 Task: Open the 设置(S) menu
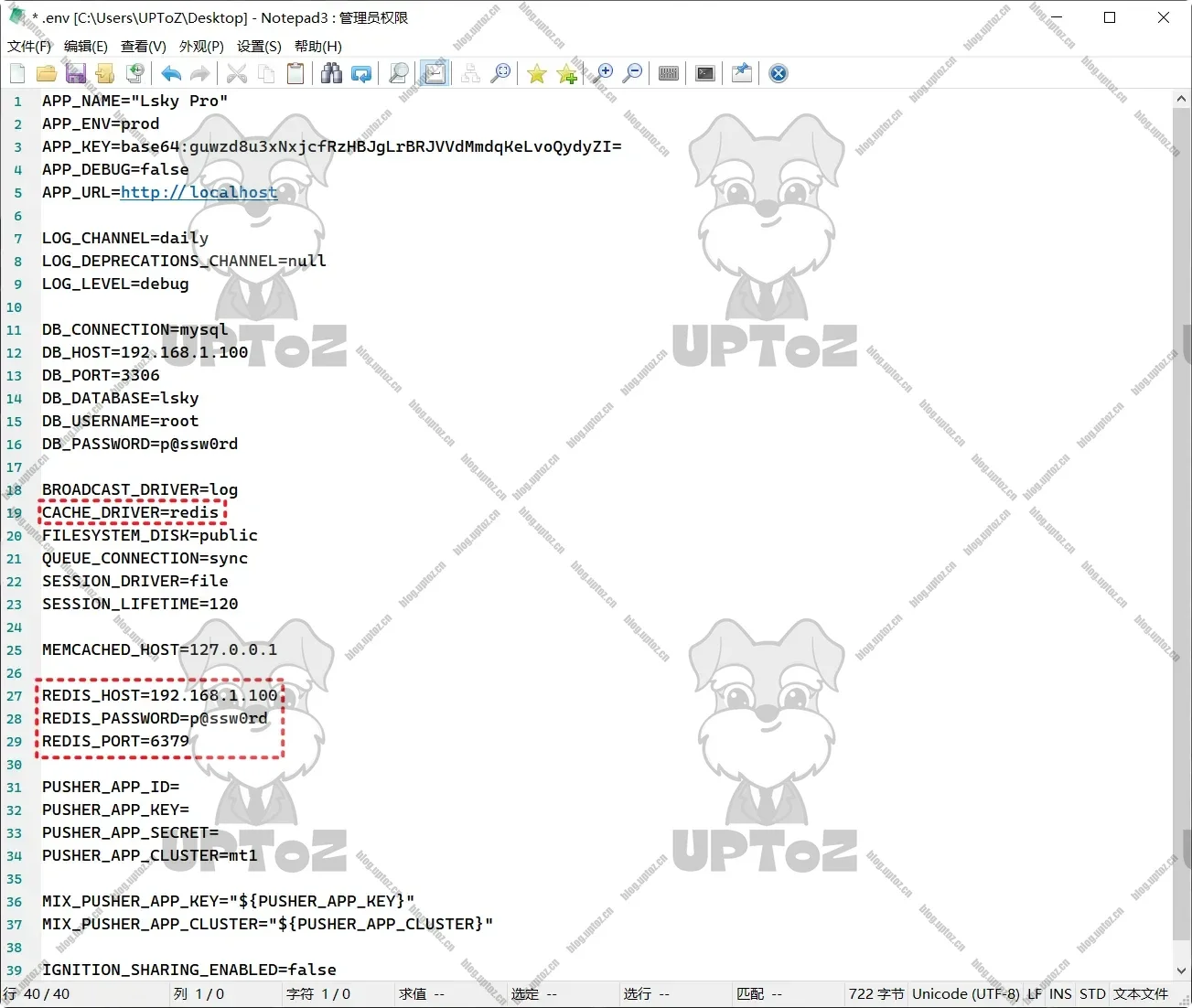(259, 46)
